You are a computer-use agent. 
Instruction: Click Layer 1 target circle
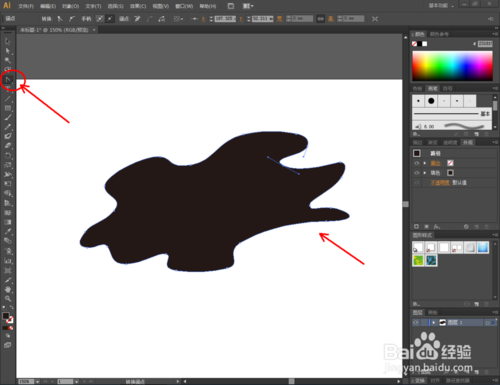(487, 323)
